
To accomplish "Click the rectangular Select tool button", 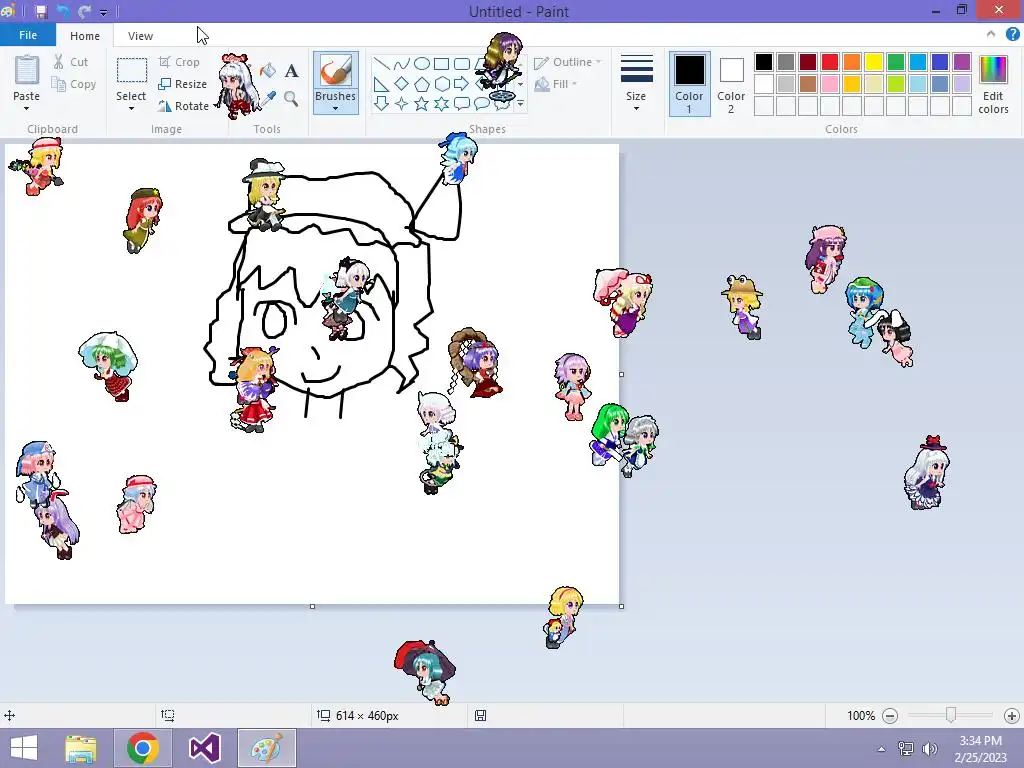I will tap(131, 70).
